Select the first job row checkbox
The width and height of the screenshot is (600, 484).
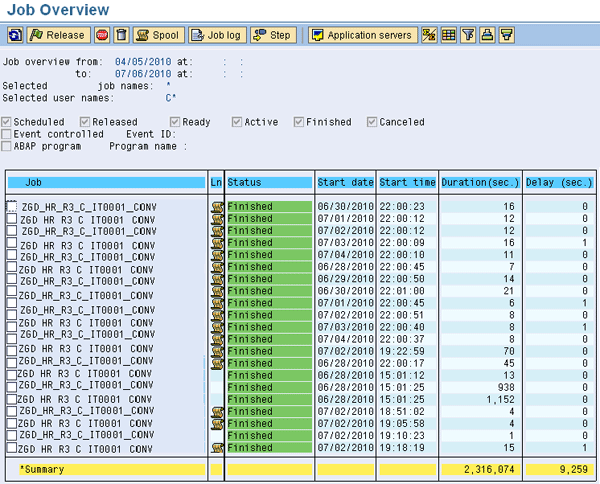click(12, 207)
